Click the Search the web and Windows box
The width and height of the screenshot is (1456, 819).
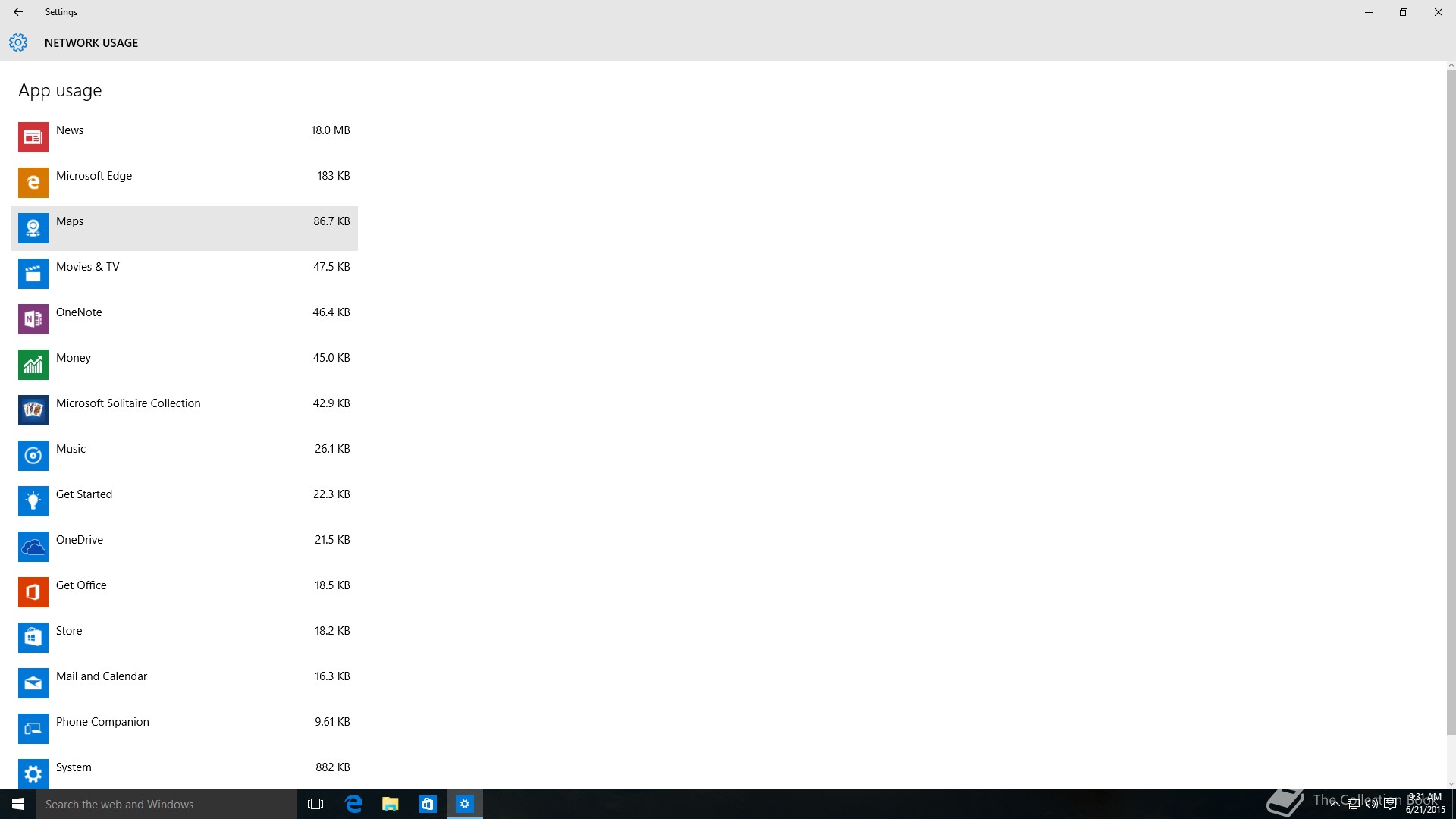pos(167,804)
